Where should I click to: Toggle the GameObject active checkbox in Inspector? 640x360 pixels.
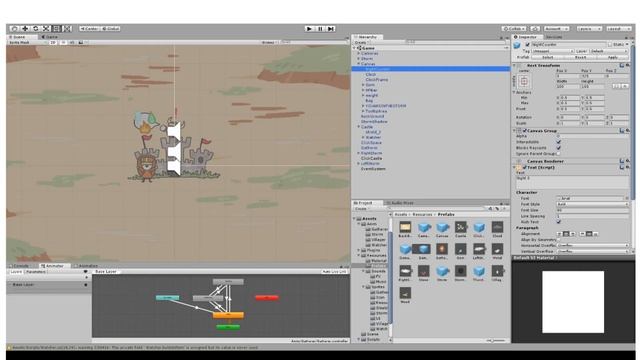pos(527,44)
